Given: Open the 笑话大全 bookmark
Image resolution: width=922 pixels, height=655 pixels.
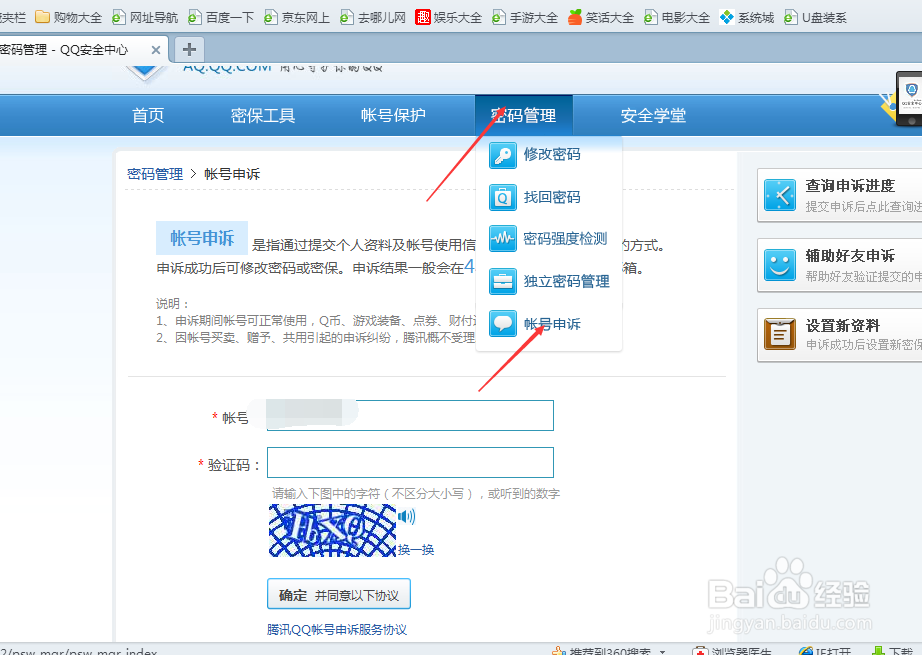Looking at the screenshot, I should click(x=601, y=18).
